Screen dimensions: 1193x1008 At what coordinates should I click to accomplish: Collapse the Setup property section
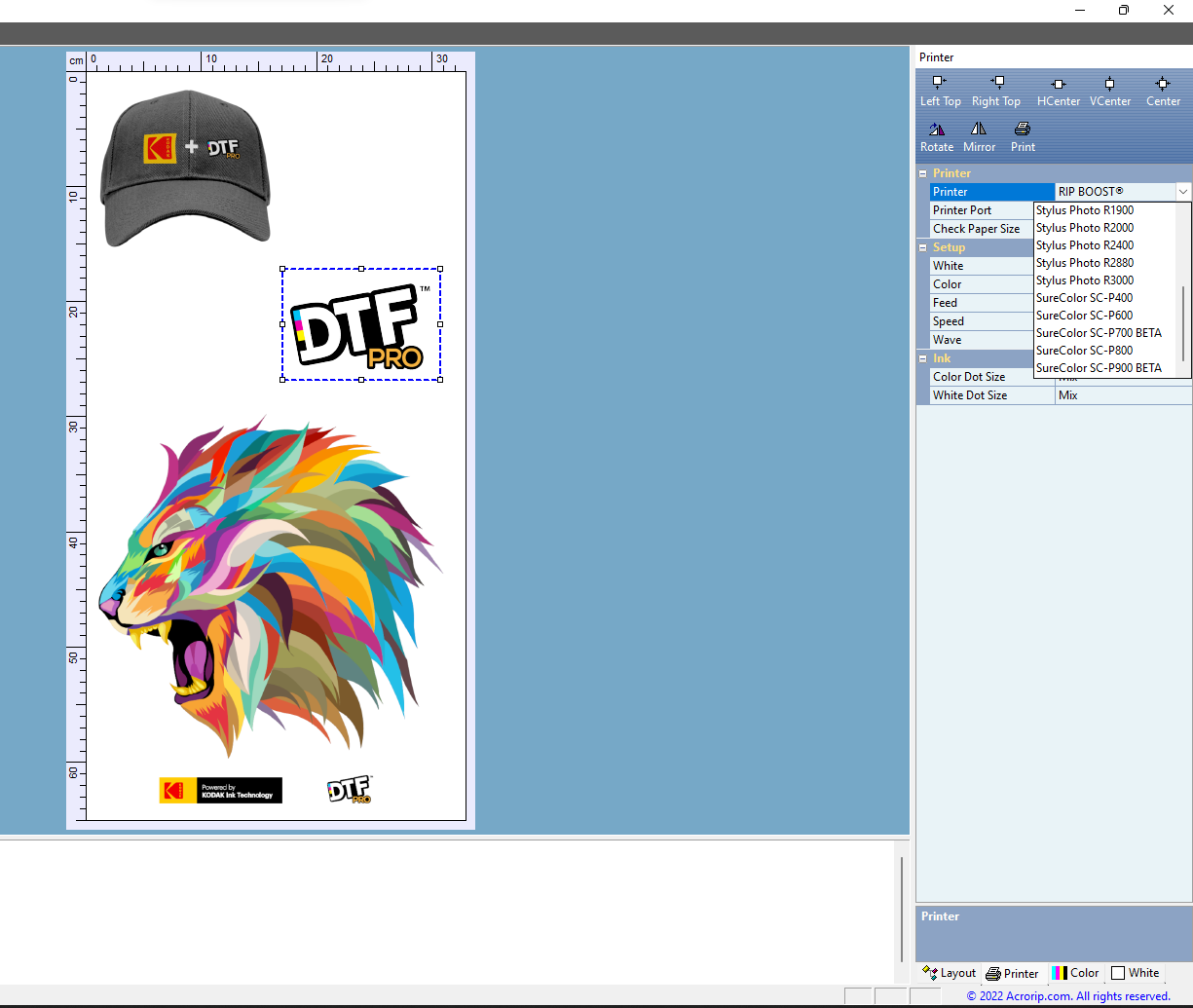[x=922, y=247]
